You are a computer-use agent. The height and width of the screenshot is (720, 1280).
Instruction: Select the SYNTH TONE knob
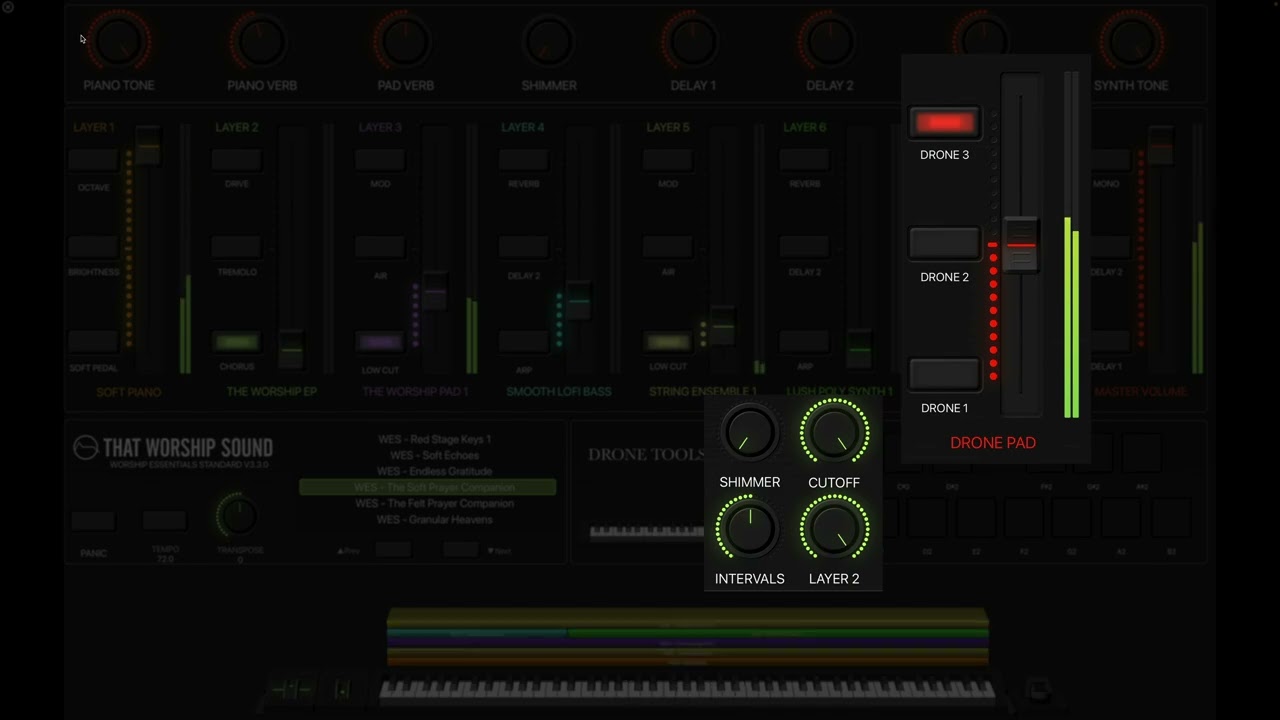tap(1131, 43)
